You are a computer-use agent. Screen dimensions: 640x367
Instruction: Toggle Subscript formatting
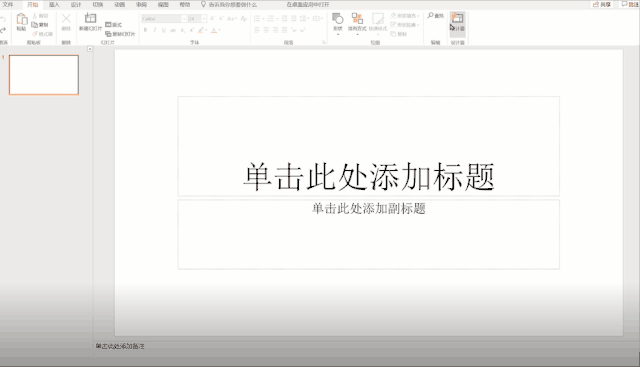182,30
